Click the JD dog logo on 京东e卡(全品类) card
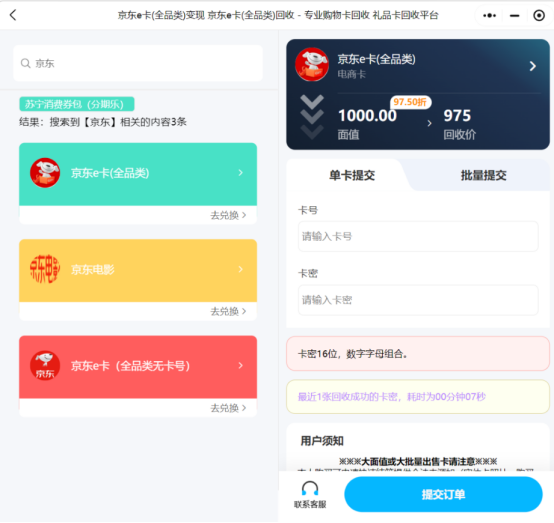Screen dimensions: 554x523 pos(45,173)
